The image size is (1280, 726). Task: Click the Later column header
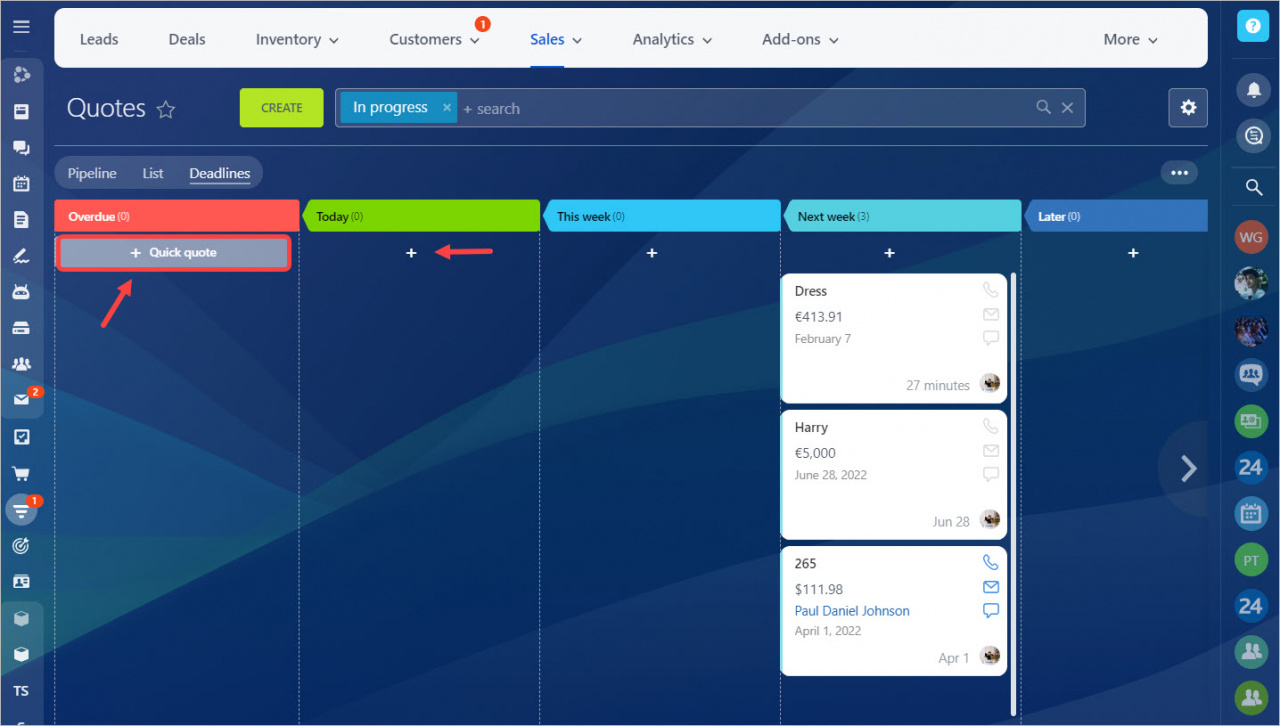(1116, 216)
